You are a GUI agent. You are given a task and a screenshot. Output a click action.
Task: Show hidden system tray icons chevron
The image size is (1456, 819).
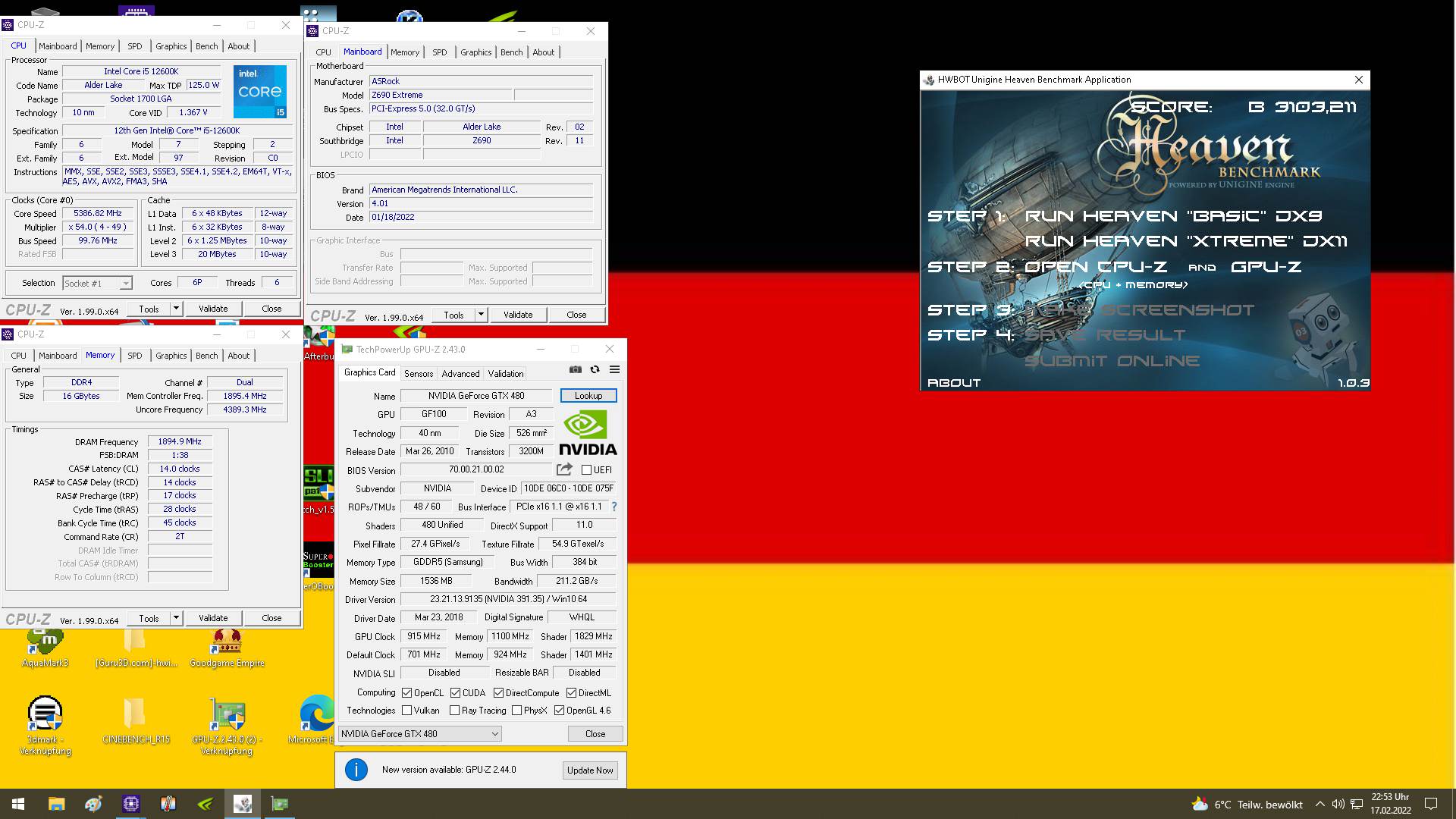click(1319, 804)
